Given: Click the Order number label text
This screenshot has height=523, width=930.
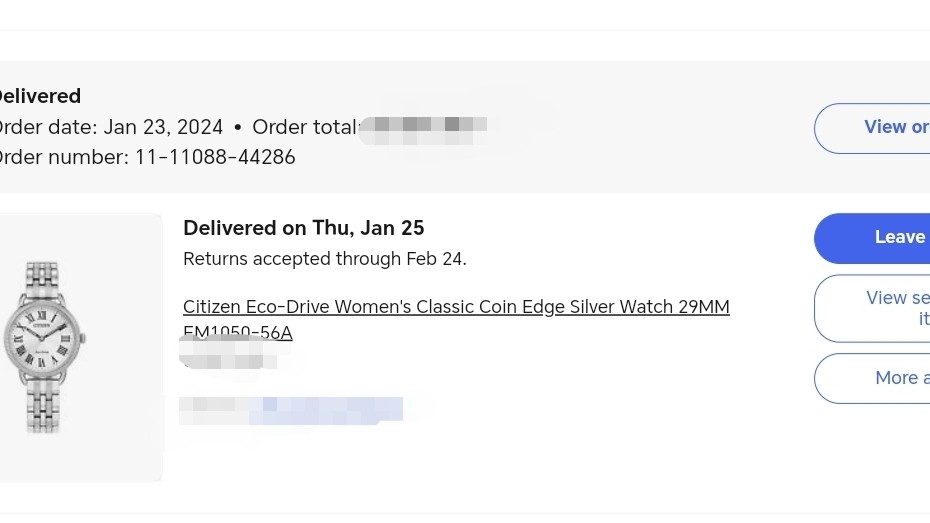Looking at the screenshot, I should point(62,157).
